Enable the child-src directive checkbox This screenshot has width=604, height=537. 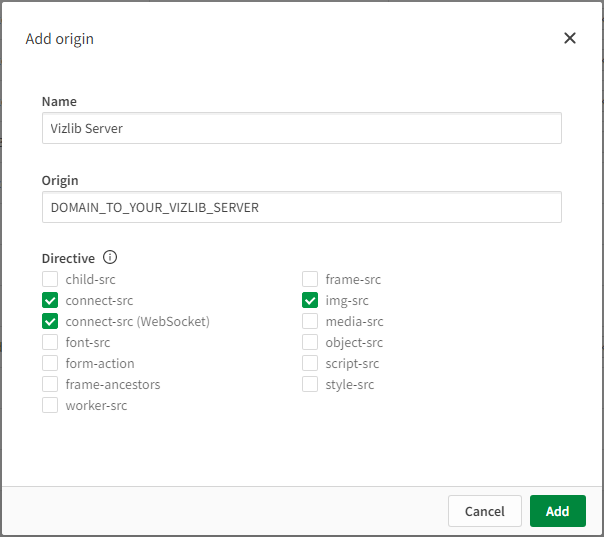[50, 279]
